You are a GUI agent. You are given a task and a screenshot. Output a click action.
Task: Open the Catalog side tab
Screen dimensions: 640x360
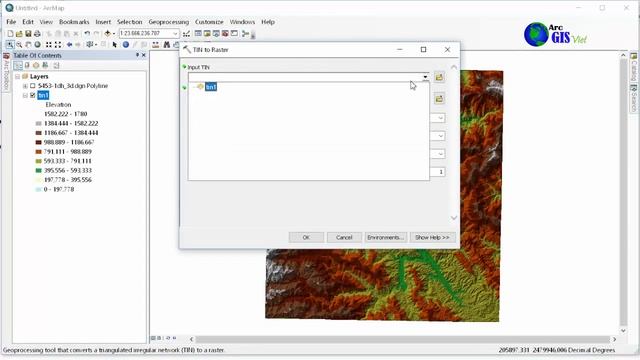[x=634, y=67]
